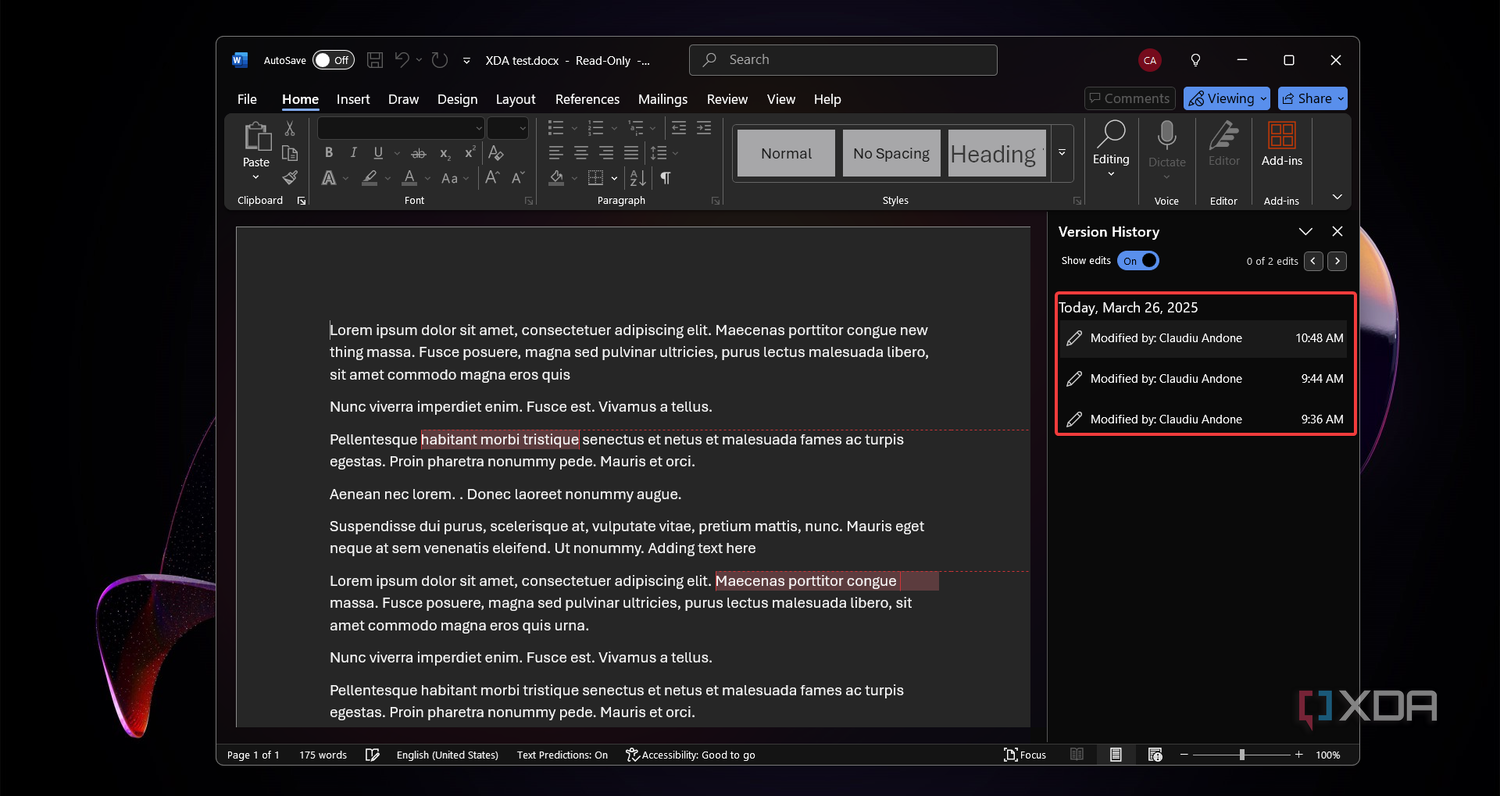Open the Paste options arrow
The height and width of the screenshot is (796, 1500).
coord(256,178)
